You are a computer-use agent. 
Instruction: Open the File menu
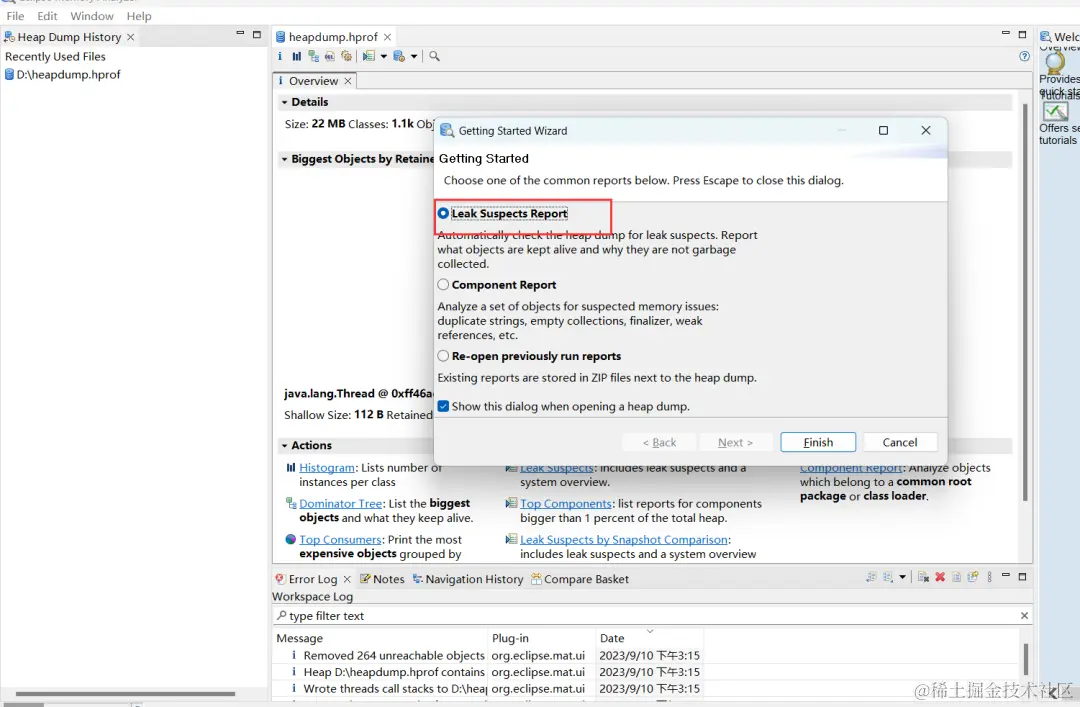tap(15, 16)
